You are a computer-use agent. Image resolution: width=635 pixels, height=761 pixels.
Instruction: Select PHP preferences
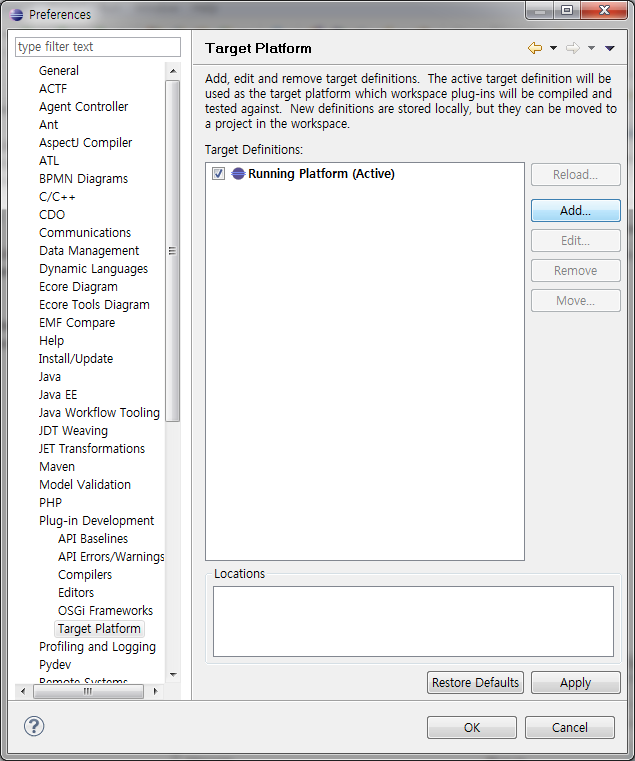click(50, 502)
